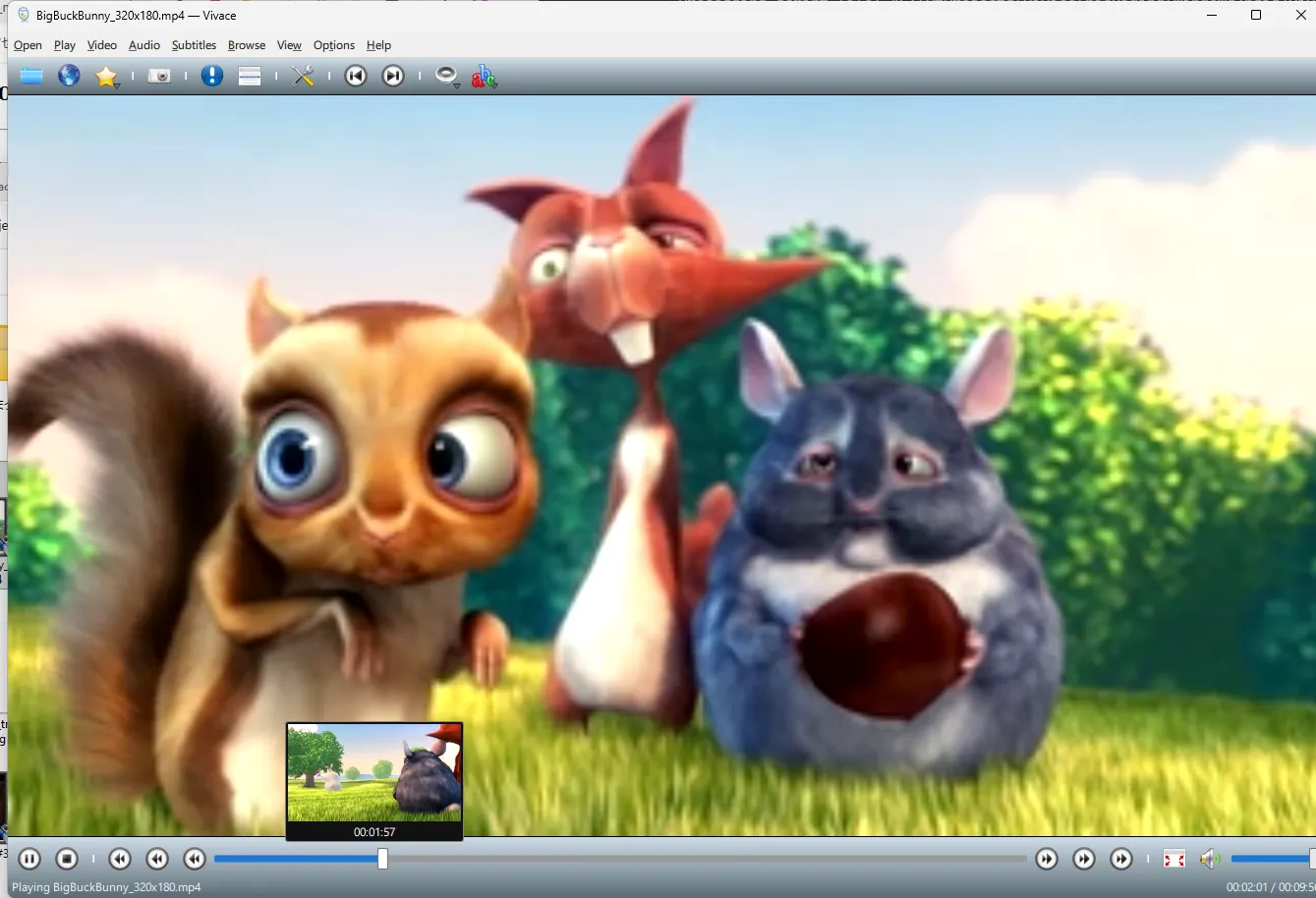Skip to the next item in toolbar
The image size is (1316, 898).
pos(393,76)
